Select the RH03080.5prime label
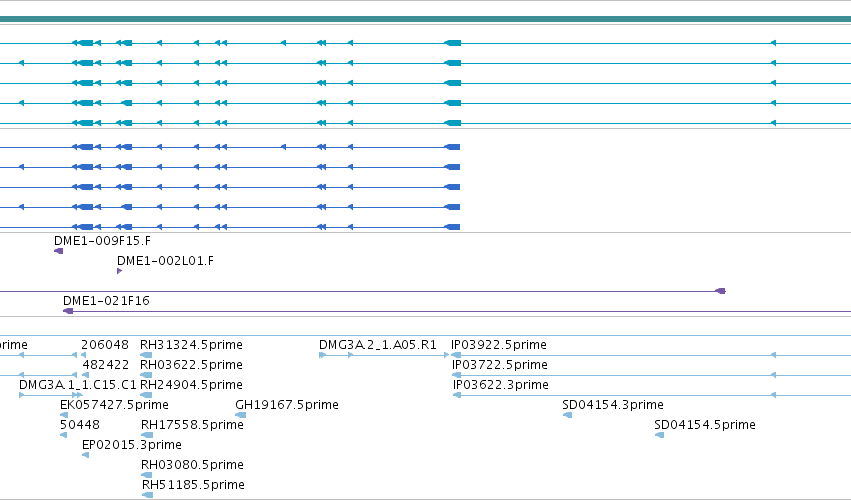This screenshot has height=500, width=851. [192, 465]
